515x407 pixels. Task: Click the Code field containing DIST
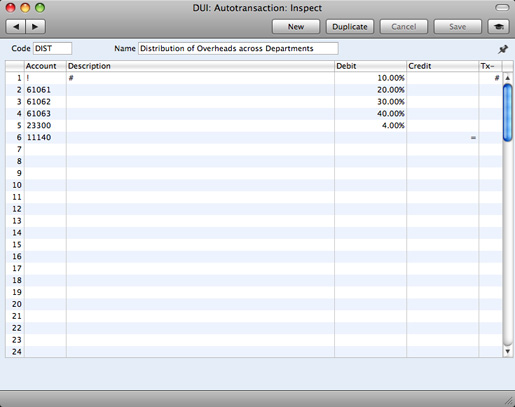pyautogui.click(x=52, y=49)
